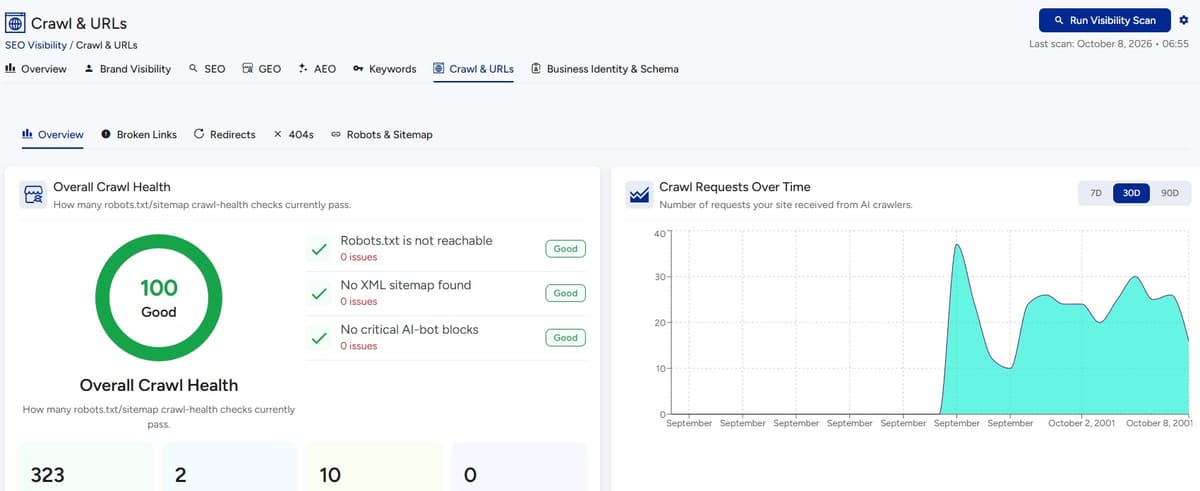Click the Robots & Sitemap link icon
Screen dimensions: 1200x491
(x=336, y=134)
